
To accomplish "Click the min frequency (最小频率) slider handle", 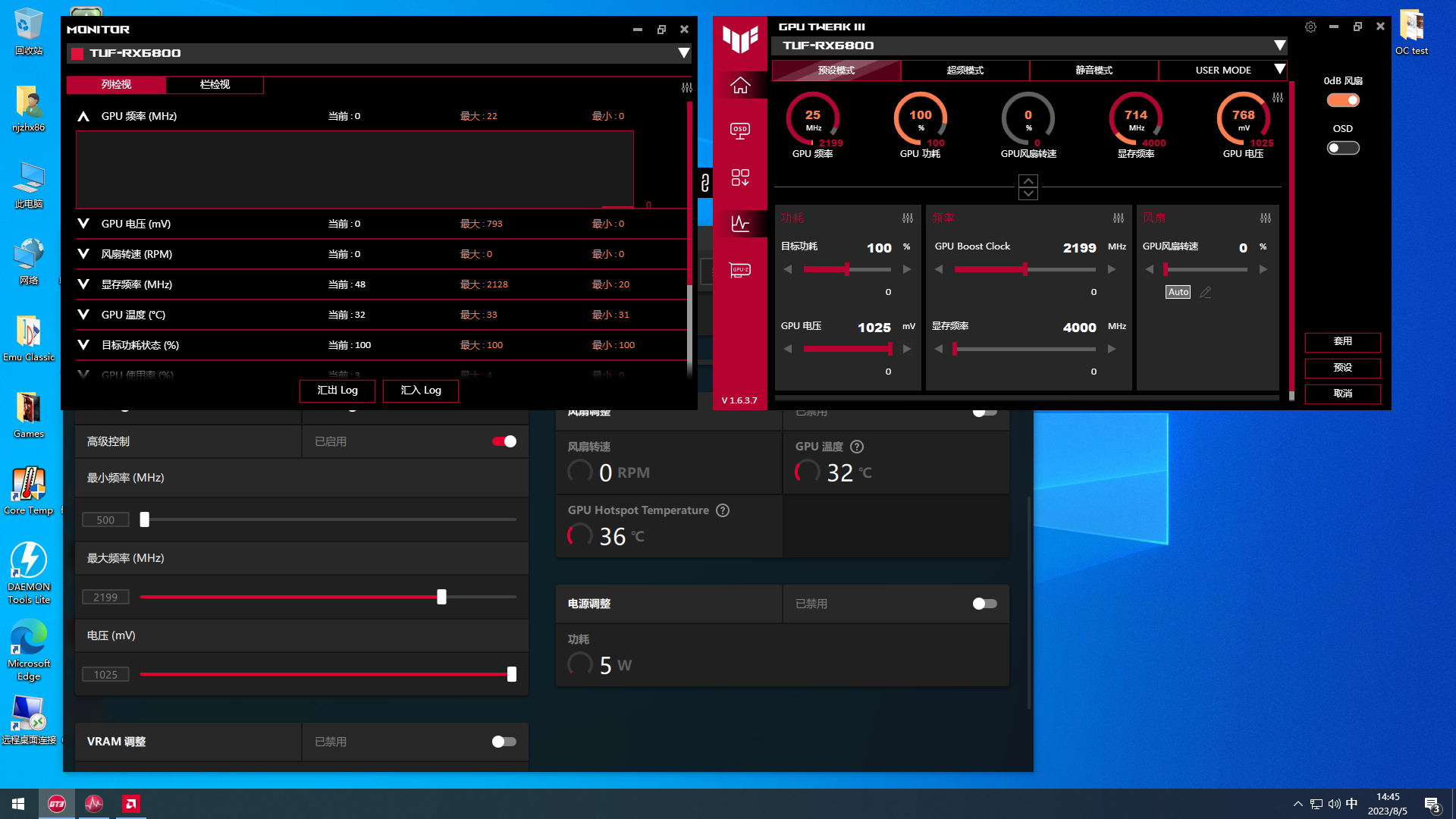I will pyautogui.click(x=145, y=519).
